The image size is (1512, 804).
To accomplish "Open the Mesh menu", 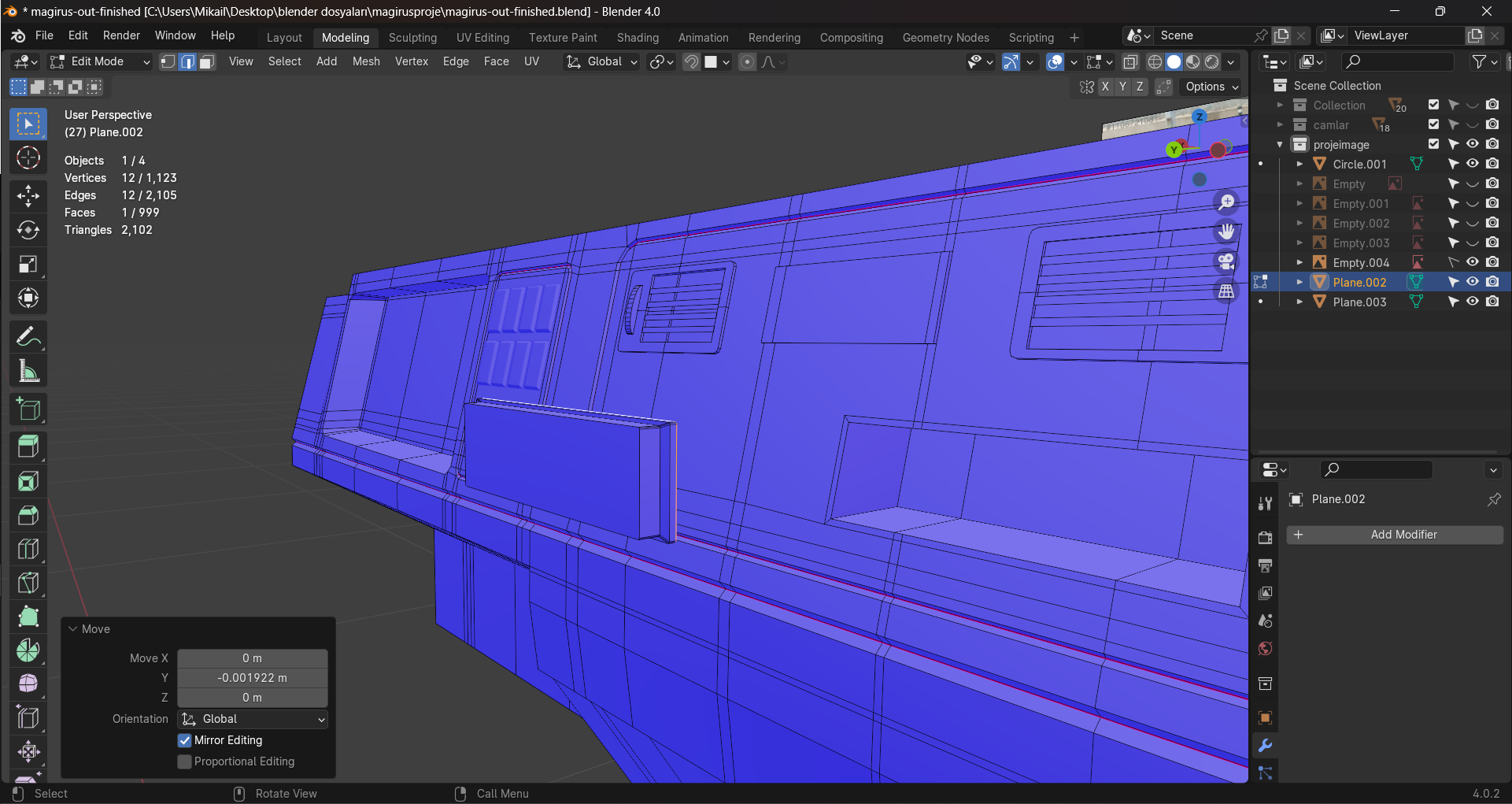I will 365,61.
